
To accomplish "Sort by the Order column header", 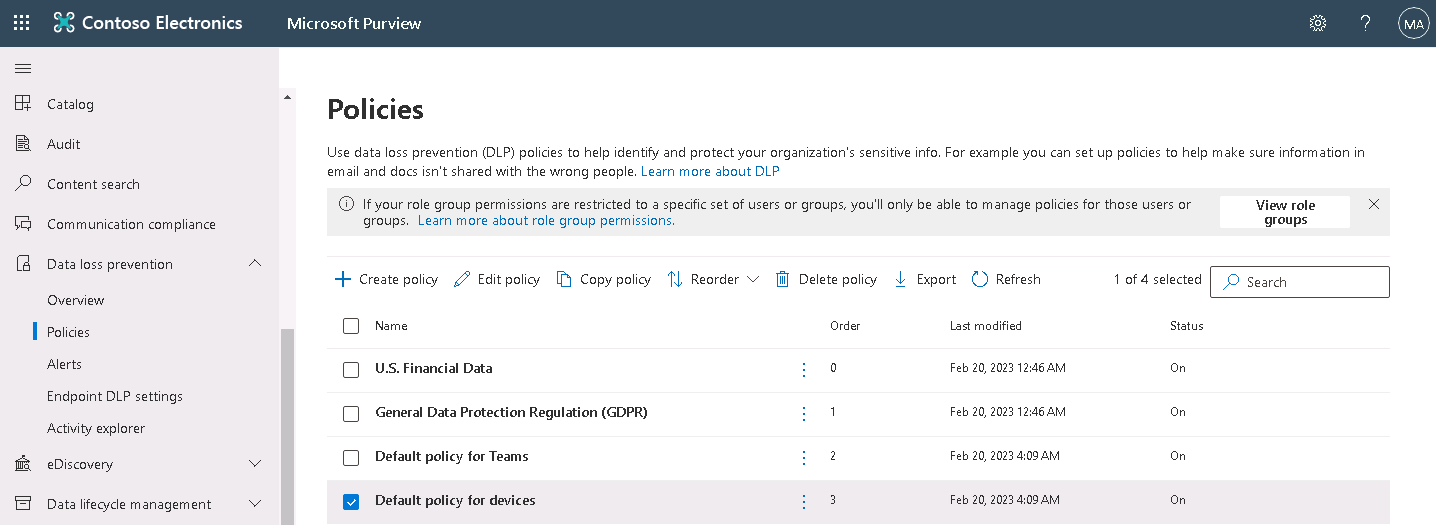I will 845,326.
